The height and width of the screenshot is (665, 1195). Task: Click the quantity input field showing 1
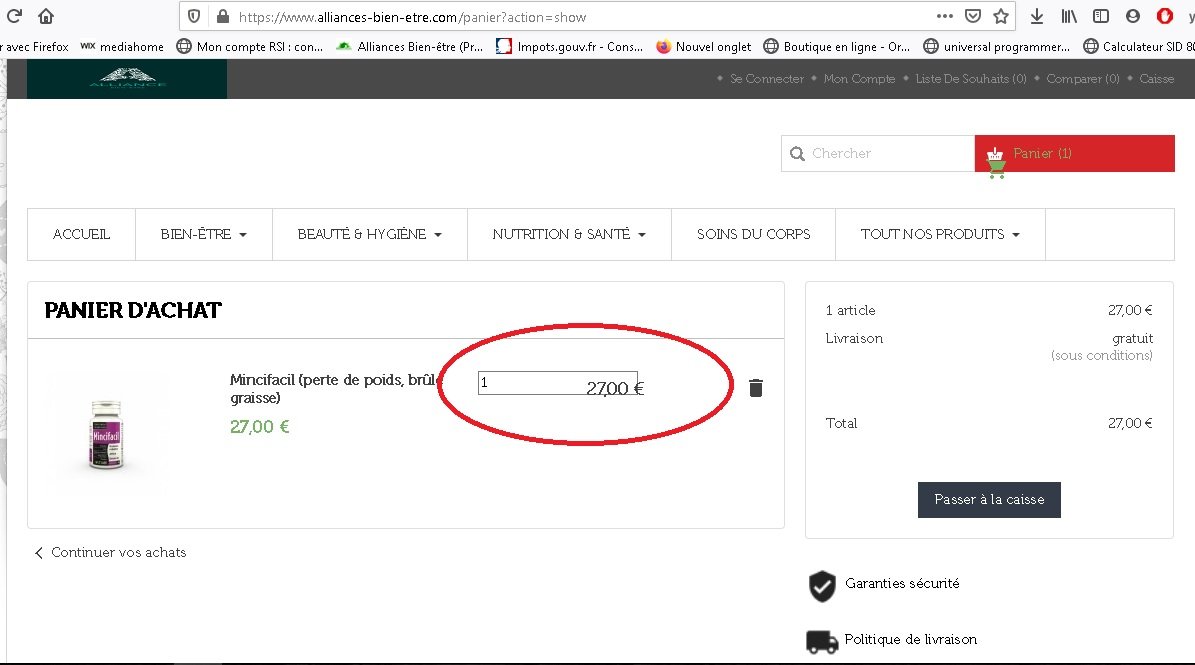557,383
